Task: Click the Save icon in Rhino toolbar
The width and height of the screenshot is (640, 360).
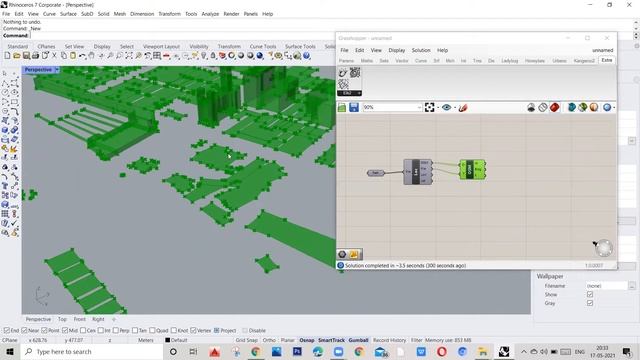Action: [x=26, y=56]
